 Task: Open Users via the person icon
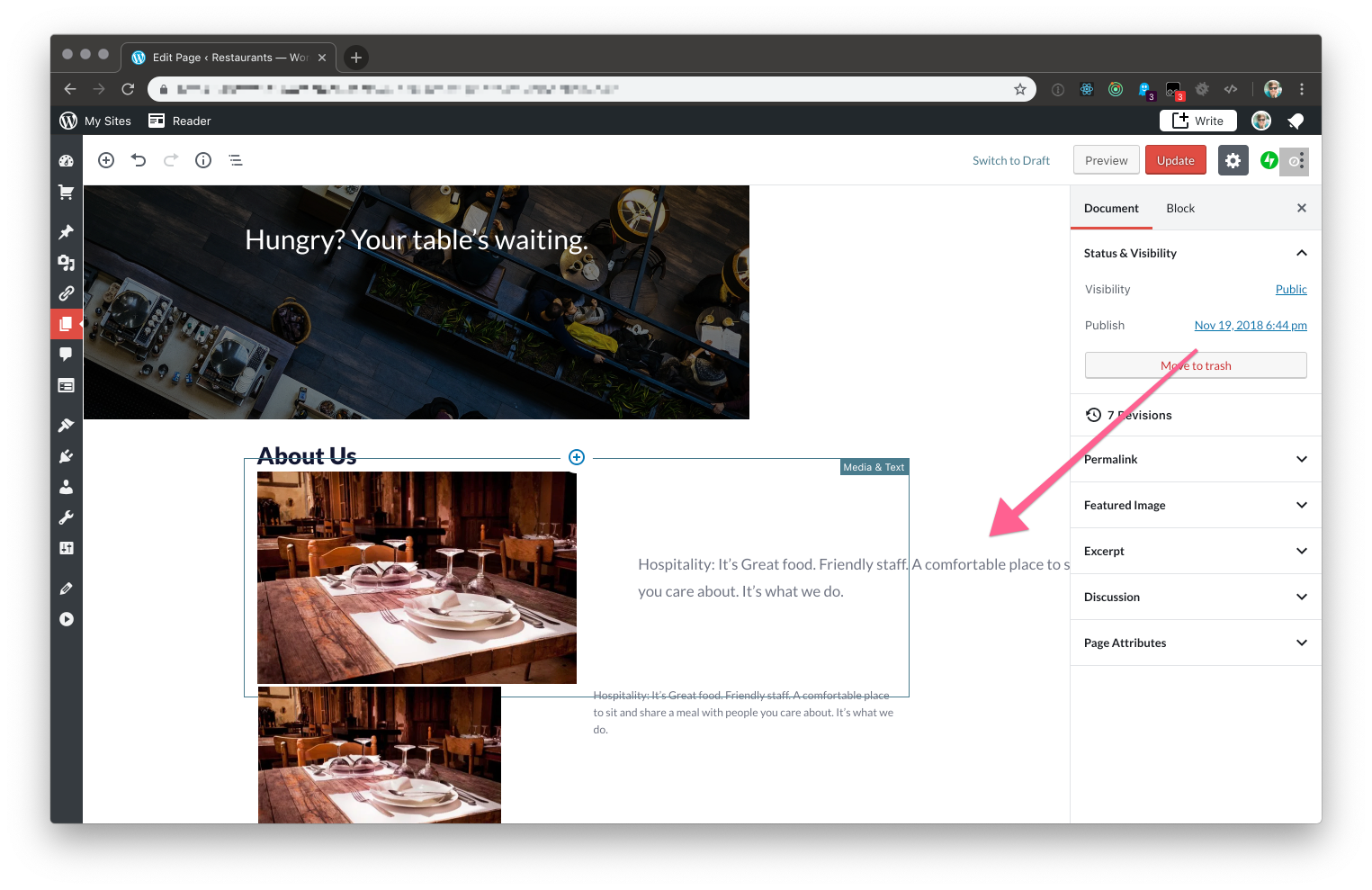pyautogui.click(x=66, y=486)
